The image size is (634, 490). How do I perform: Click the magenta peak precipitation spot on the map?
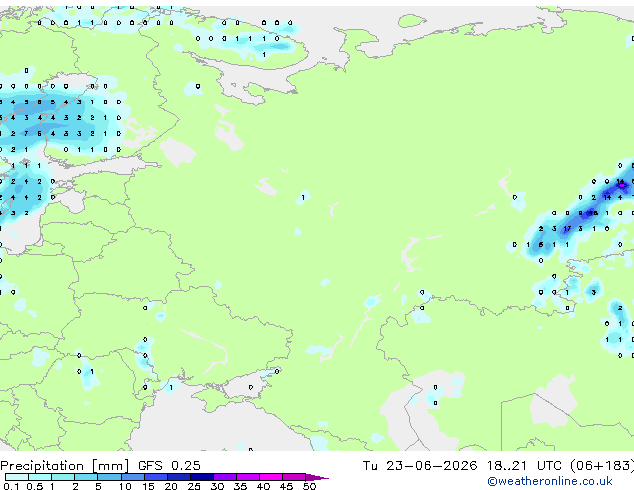coord(622,185)
